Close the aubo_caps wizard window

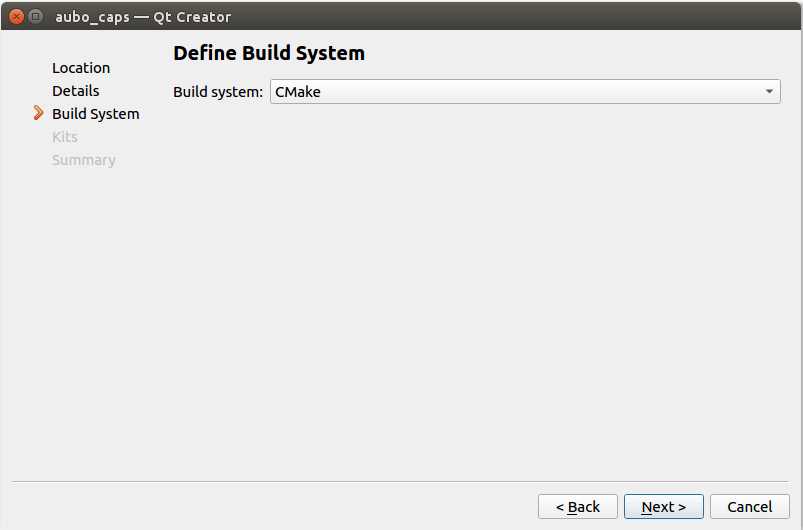click(x=16, y=16)
